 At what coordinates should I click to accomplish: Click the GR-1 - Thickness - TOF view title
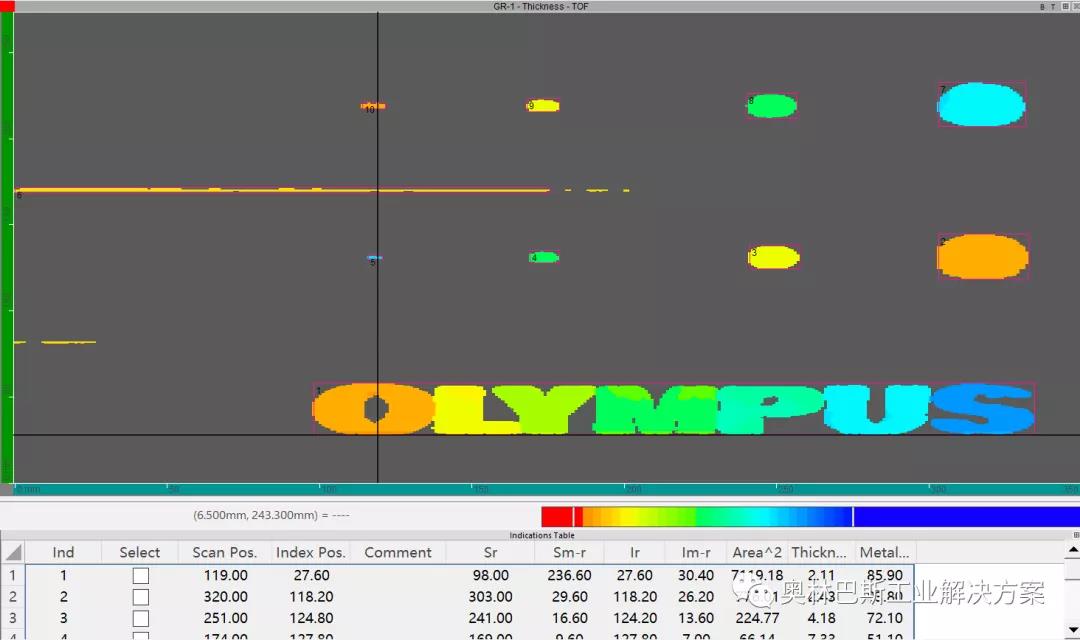(541, 6)
